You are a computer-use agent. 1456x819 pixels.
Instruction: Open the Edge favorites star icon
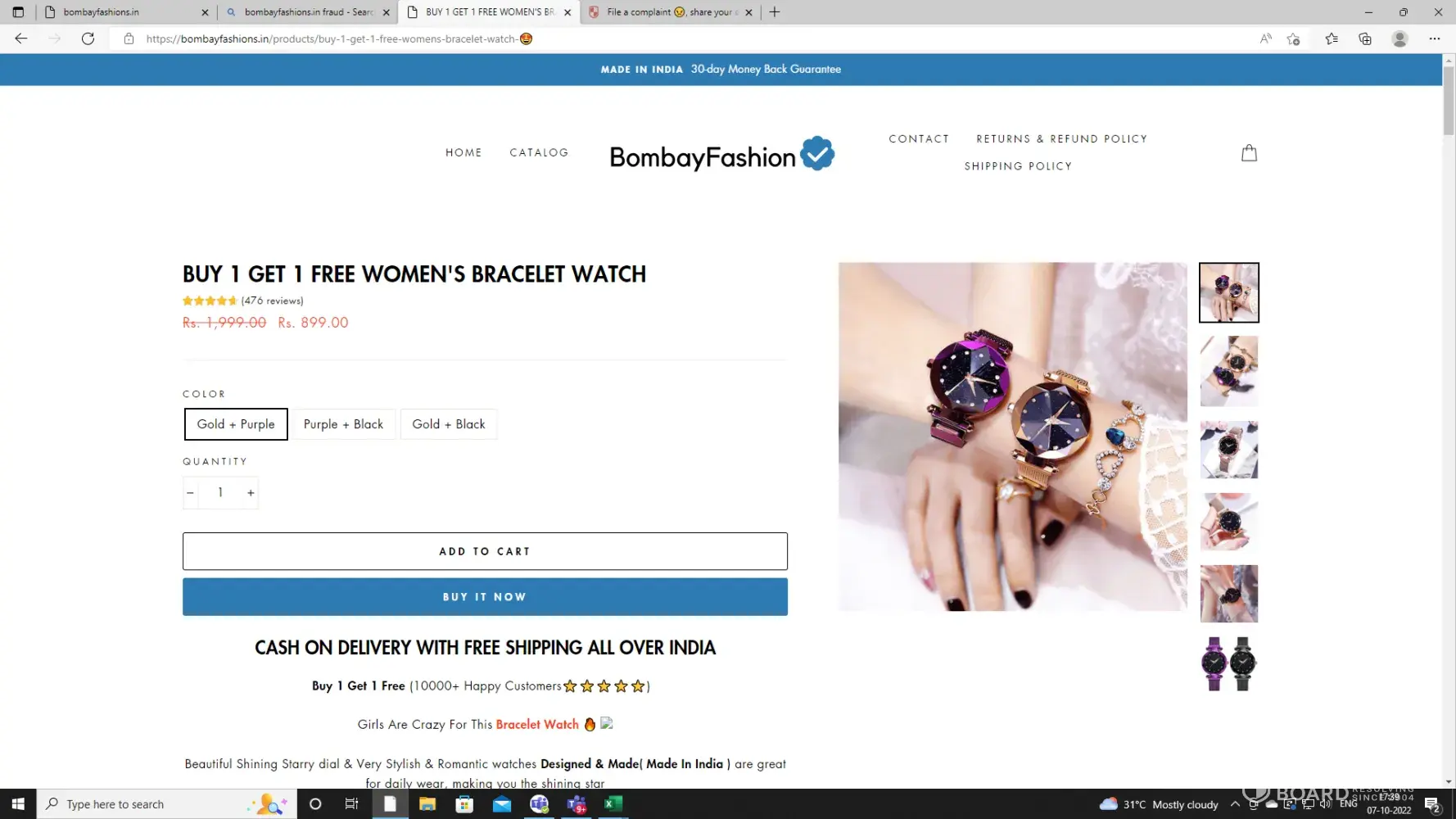pos(1332,38)
